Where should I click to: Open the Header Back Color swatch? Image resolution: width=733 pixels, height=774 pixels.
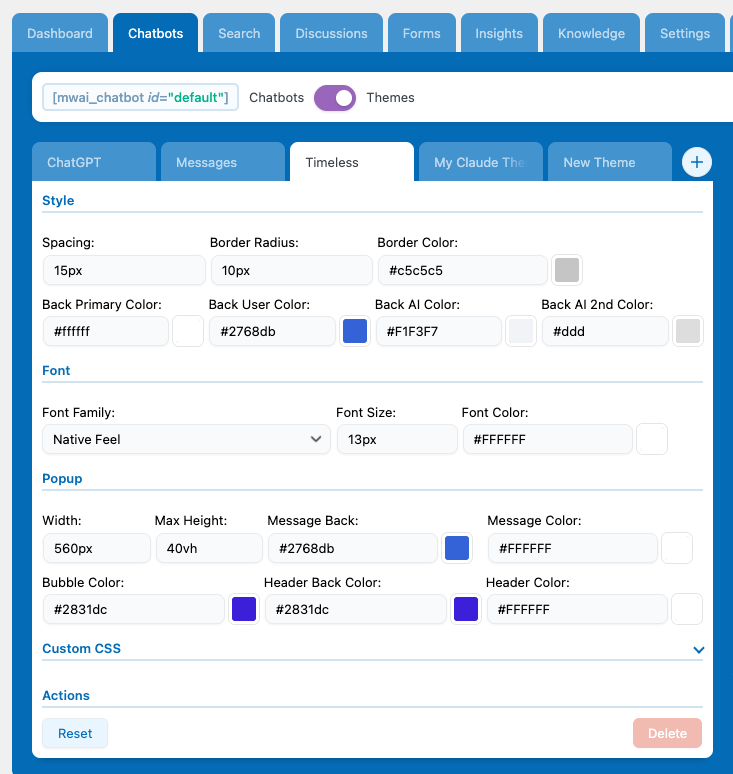click(465, 609)
